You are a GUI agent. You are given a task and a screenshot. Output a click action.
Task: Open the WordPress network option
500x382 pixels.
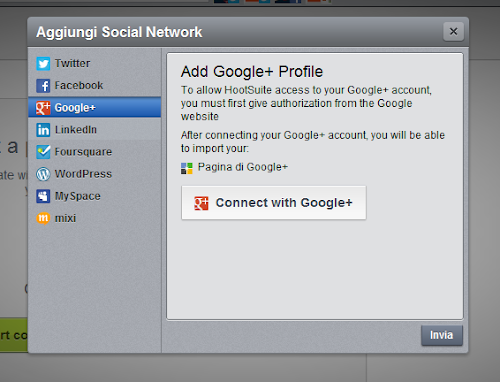(83, 174)
